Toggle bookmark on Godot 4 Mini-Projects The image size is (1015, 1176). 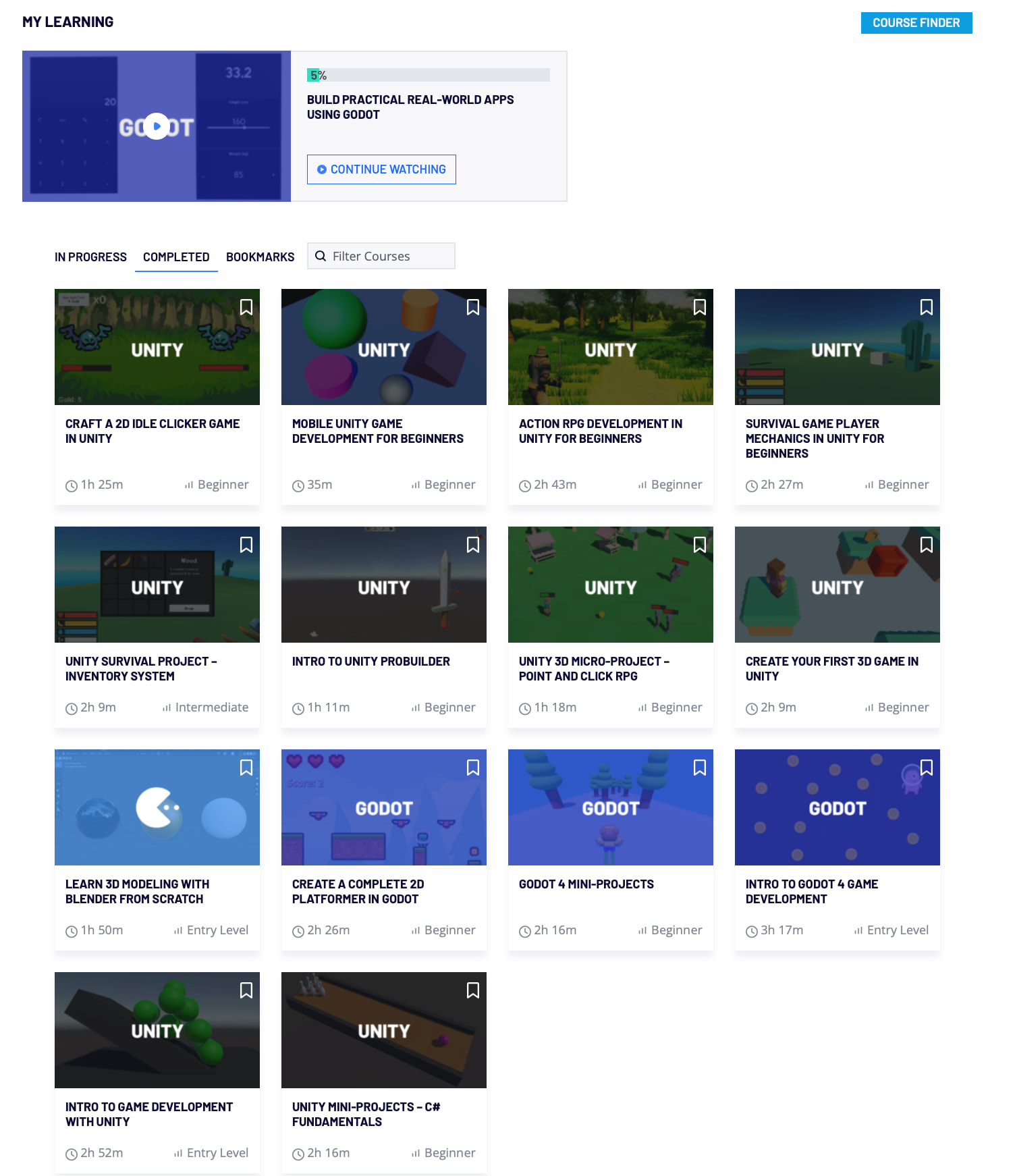click(x=700, y=768)
